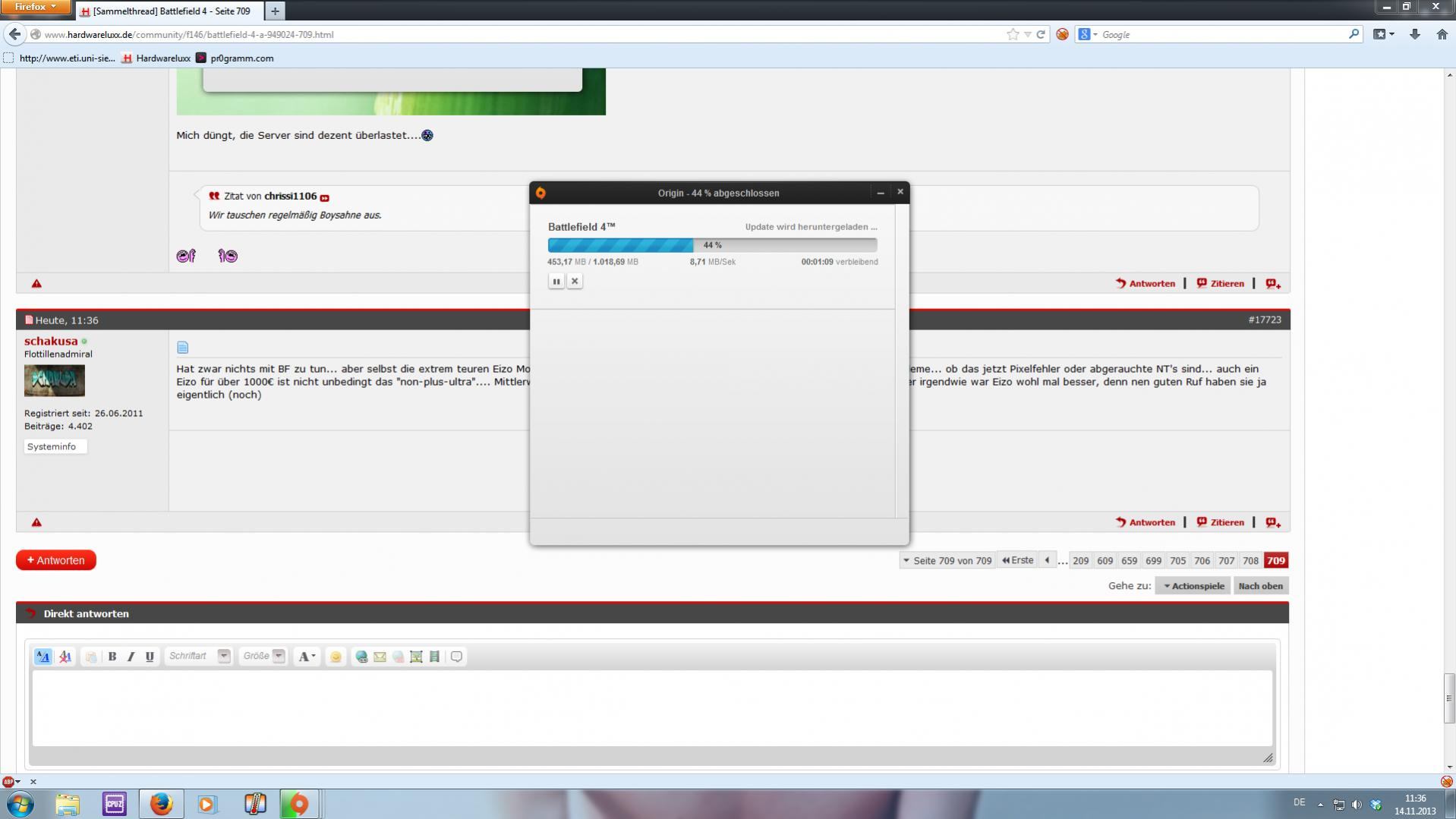Open the Origin app from the taskbar
This screenshot has height=819, width=1456.
click(299, 804)
